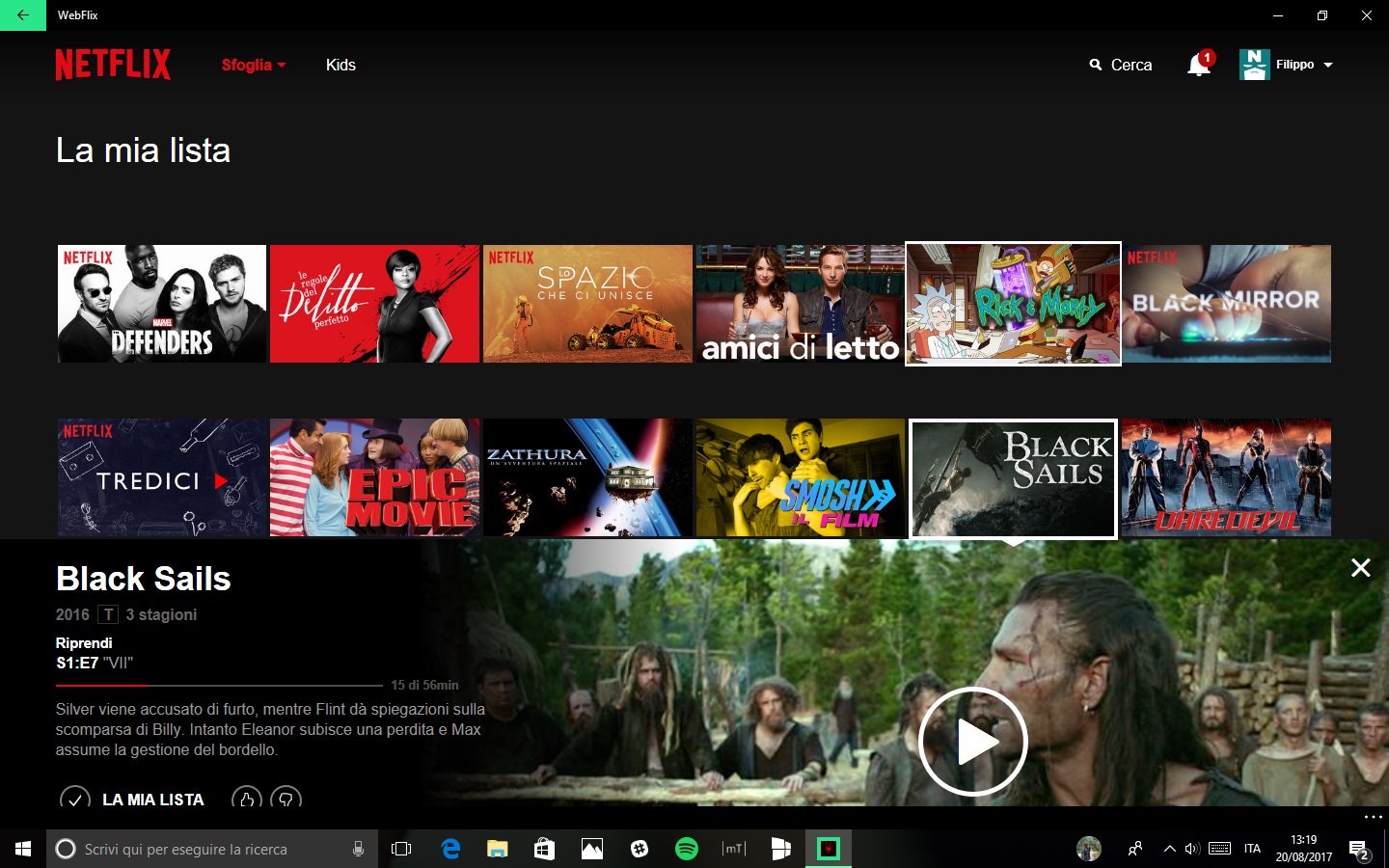The image size is (1389, 868).
Task: Click the volume speaker tray icon
Action: click(x=1192, y=849)
